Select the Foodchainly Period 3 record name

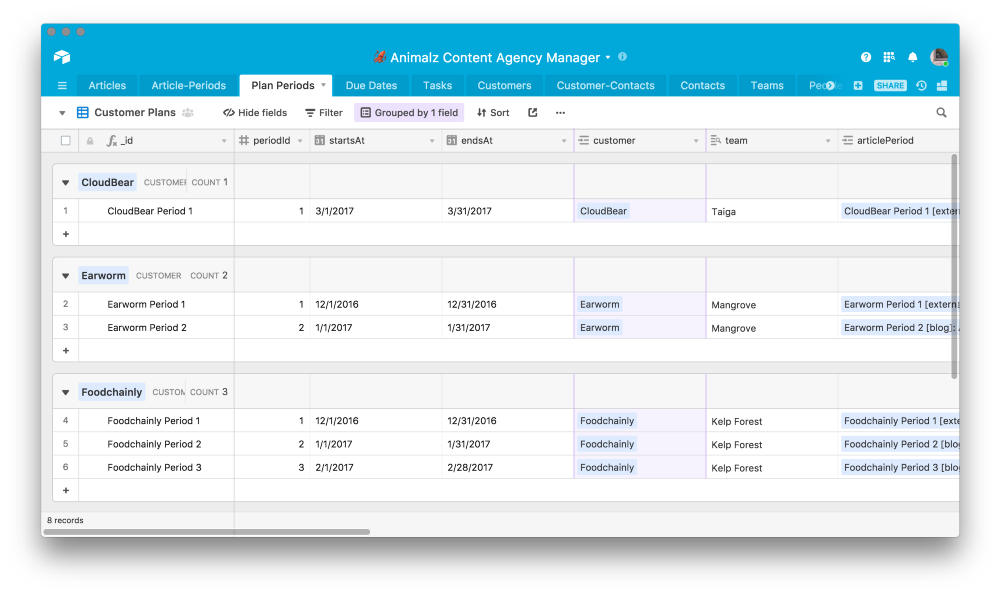tap(154, 467)
